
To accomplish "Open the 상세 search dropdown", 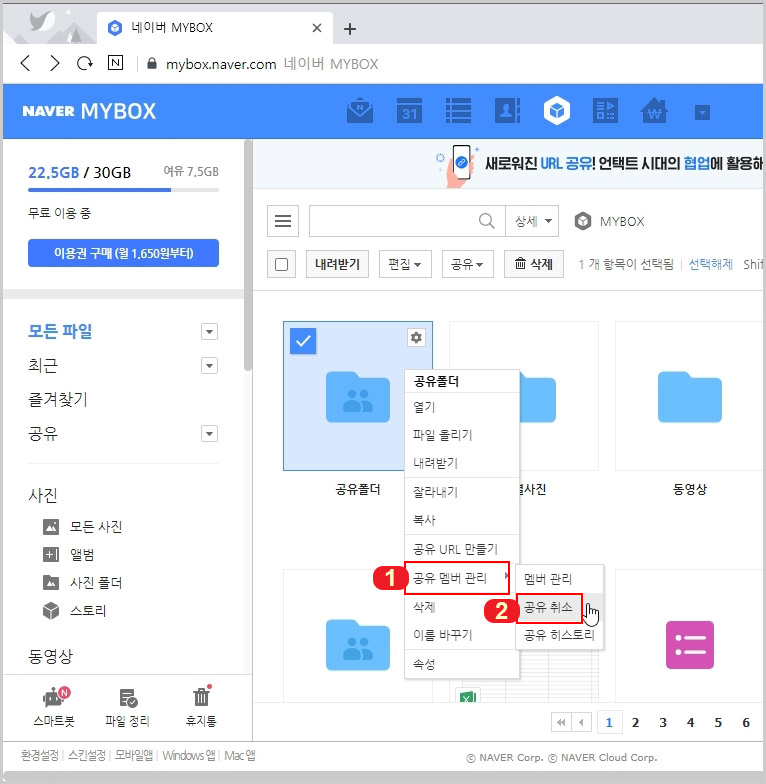I will (x=532, y=220).
